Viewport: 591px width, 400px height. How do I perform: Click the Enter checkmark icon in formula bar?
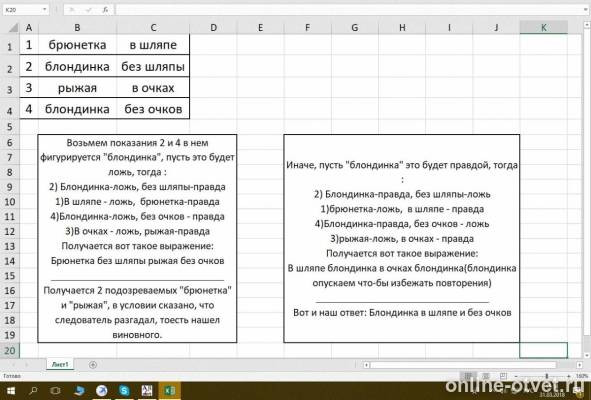point(89,10)
